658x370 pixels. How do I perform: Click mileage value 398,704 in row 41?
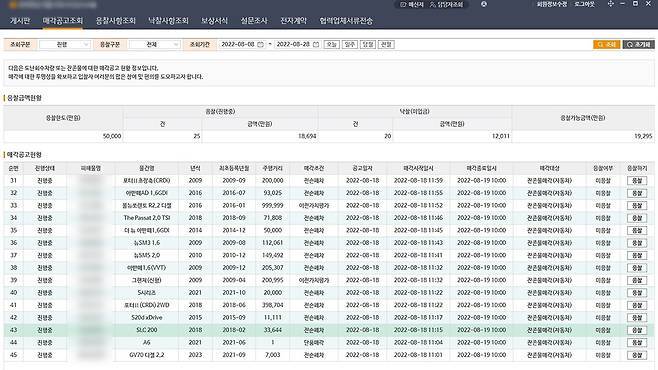click(272, 305)
